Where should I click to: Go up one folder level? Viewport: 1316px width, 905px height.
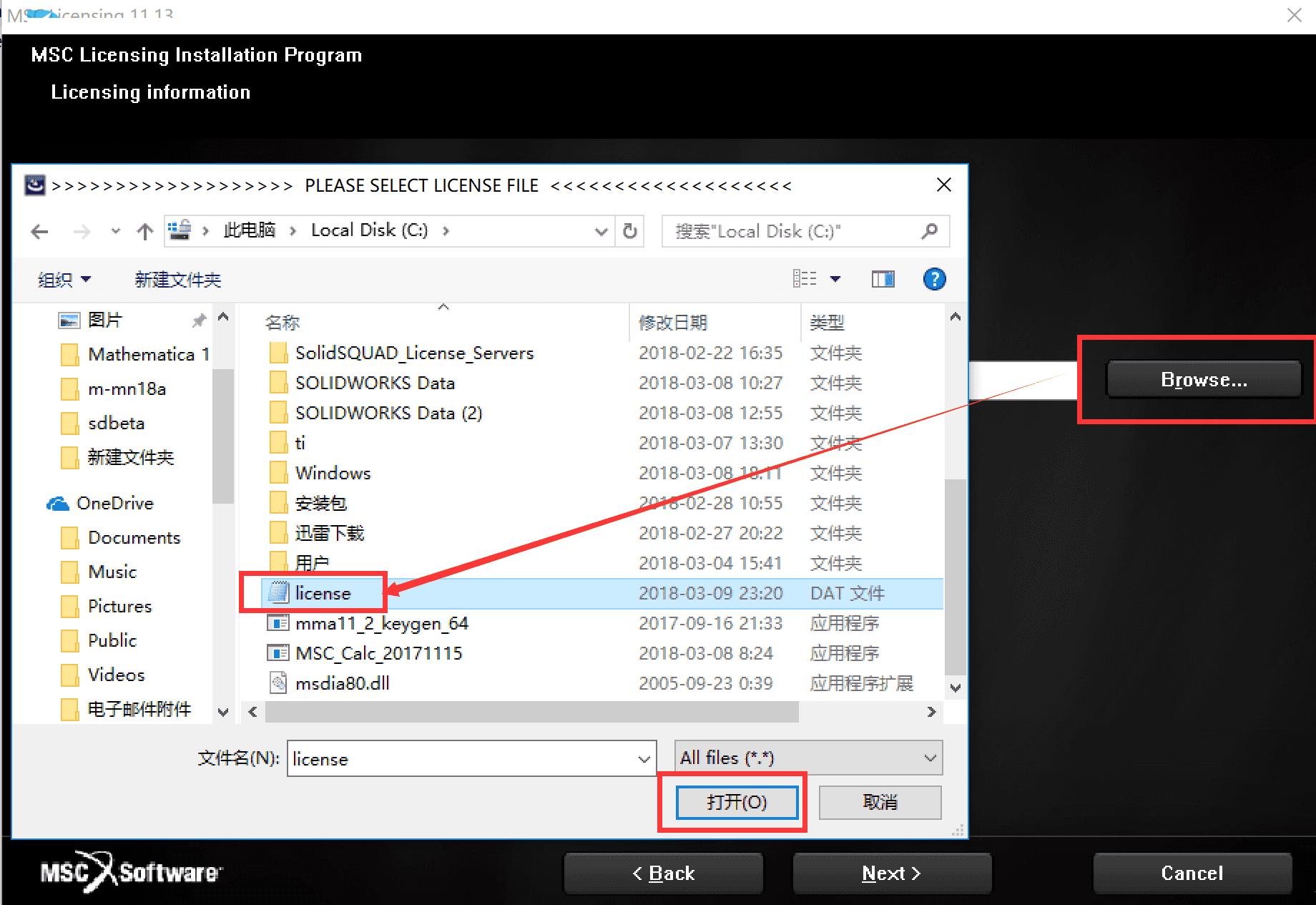145,231
